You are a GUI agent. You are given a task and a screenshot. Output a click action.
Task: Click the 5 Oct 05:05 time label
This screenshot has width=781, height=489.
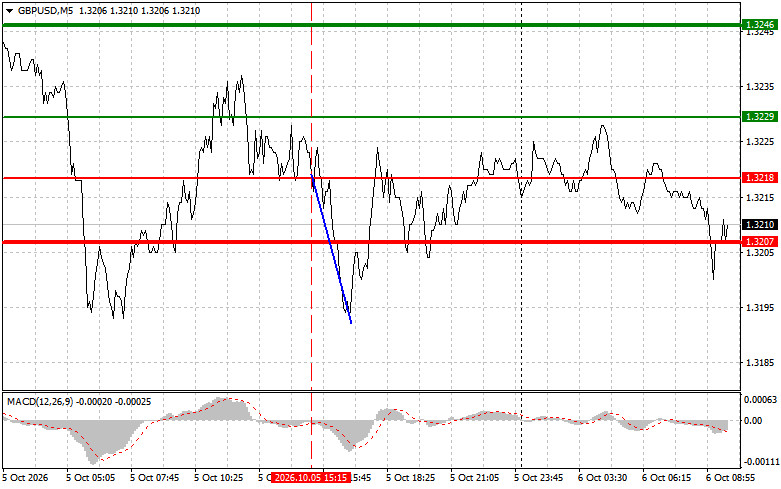pyautogui.click(x=91, y=478)
